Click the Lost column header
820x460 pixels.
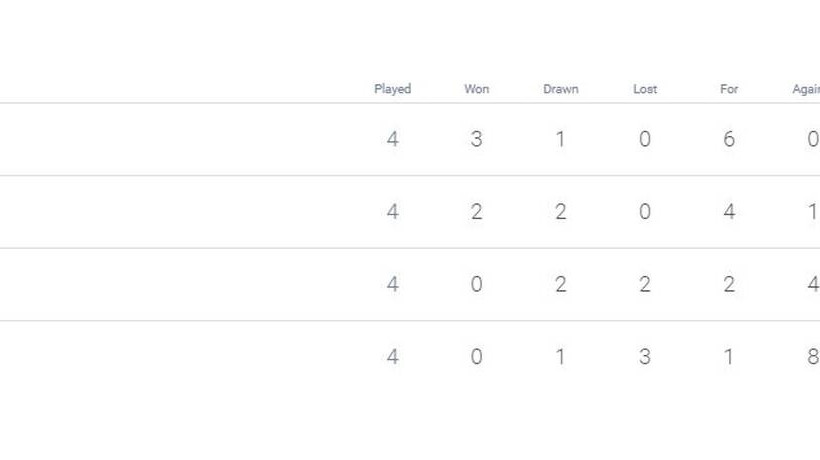(645, 89)
